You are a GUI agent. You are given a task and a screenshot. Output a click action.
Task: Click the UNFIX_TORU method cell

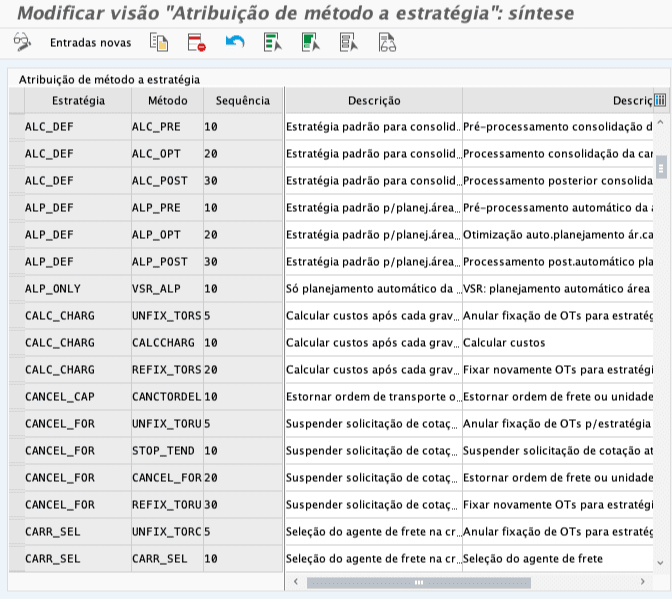[x=168, y=424]
